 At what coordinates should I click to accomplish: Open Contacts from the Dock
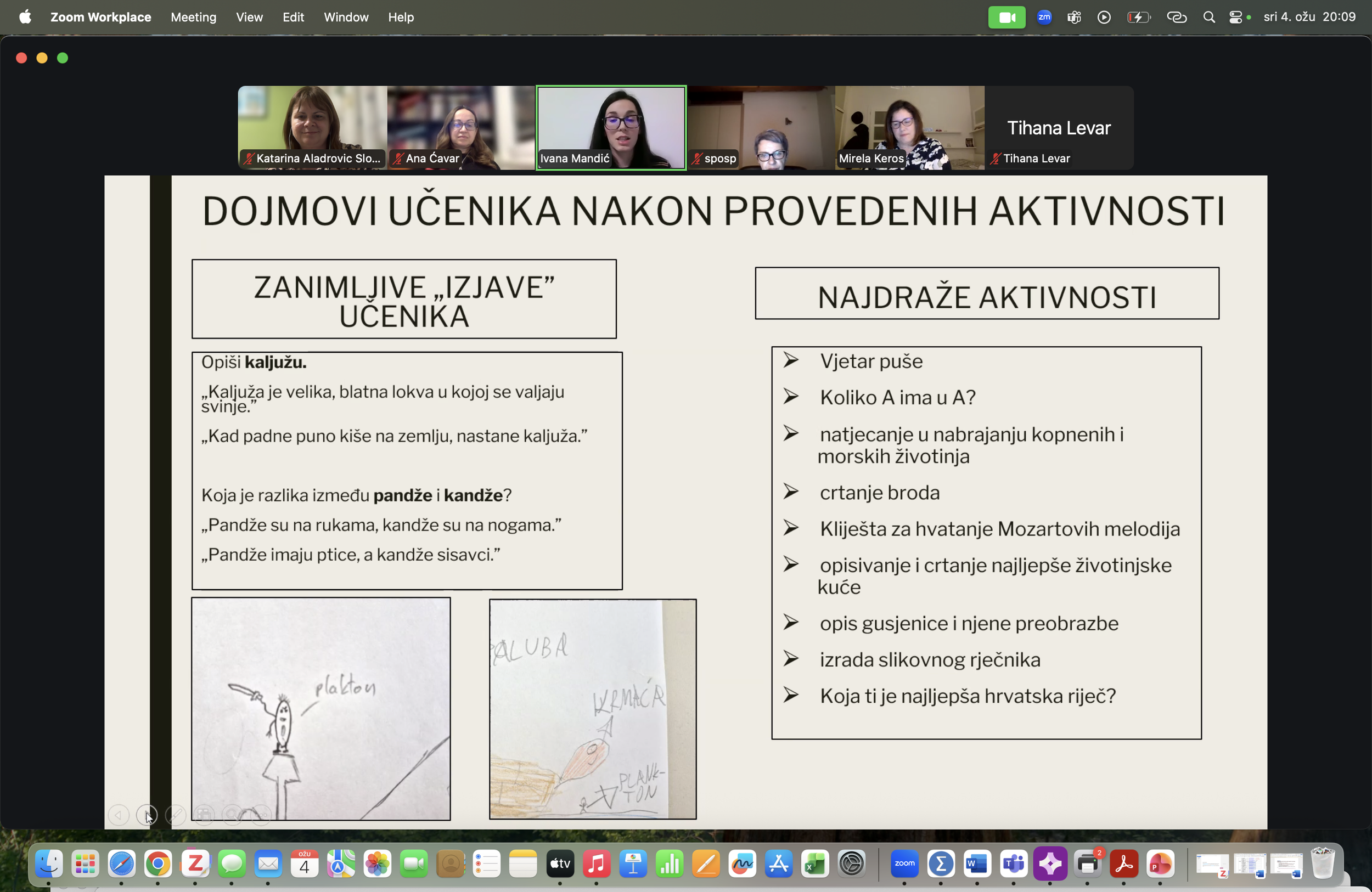click(451, 863)
